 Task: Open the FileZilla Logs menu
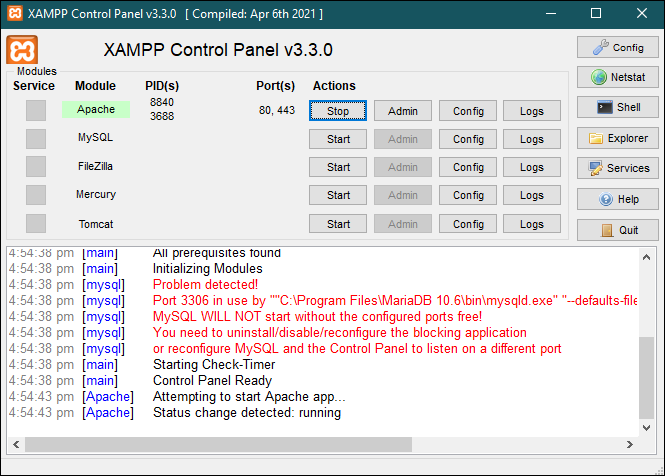click(x=532, y=167)
